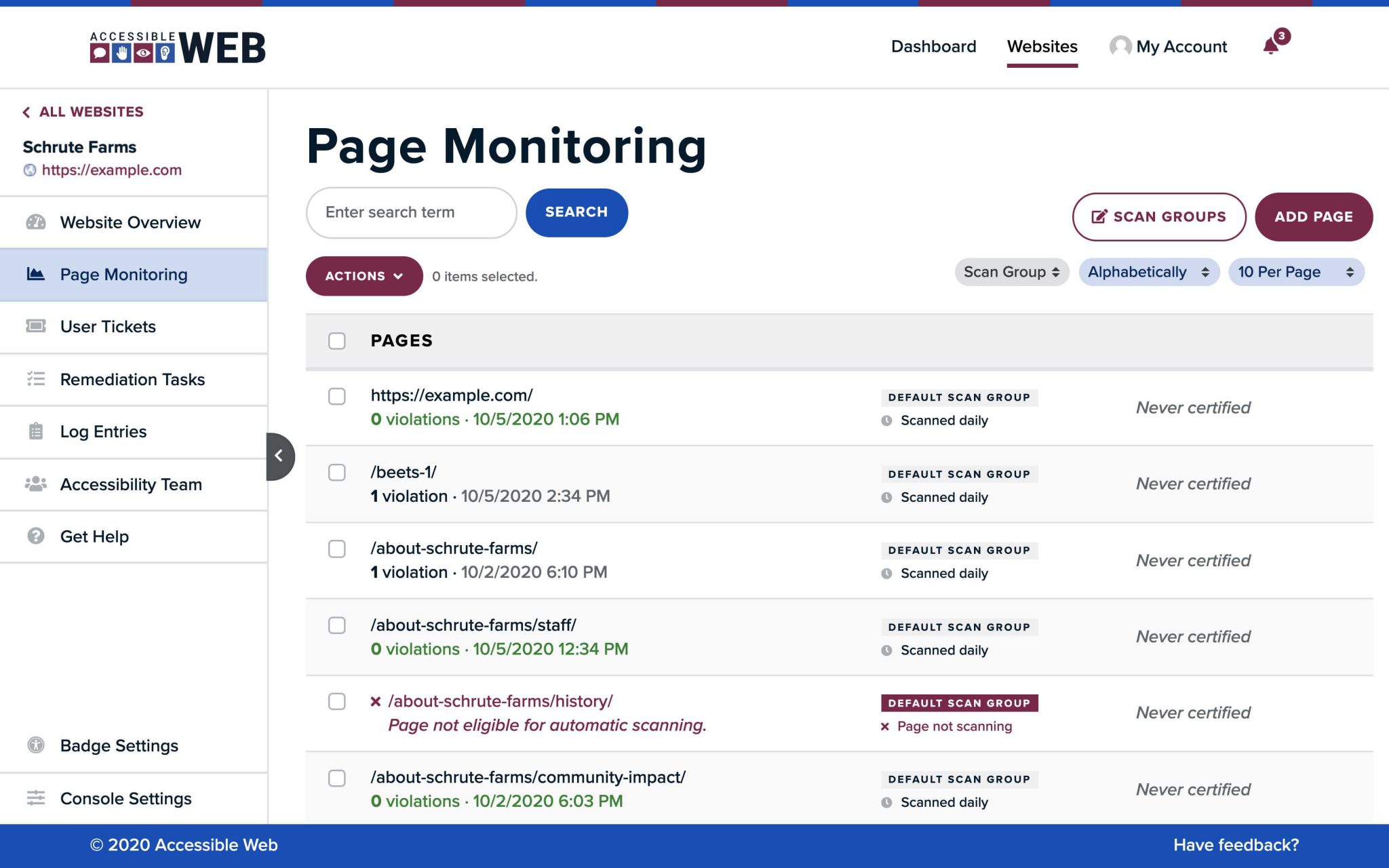The image size is (1389, 868).
Task: Click the Log Entries clipboard icon
Action: click(x=36, y=431)
